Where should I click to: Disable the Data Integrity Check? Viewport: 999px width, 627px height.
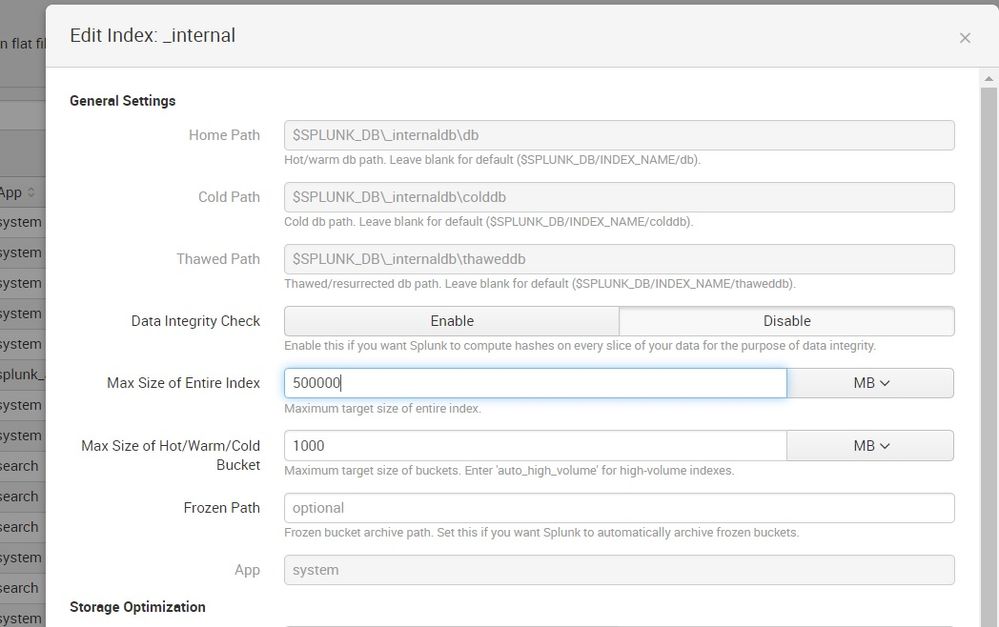coord(787,321)
